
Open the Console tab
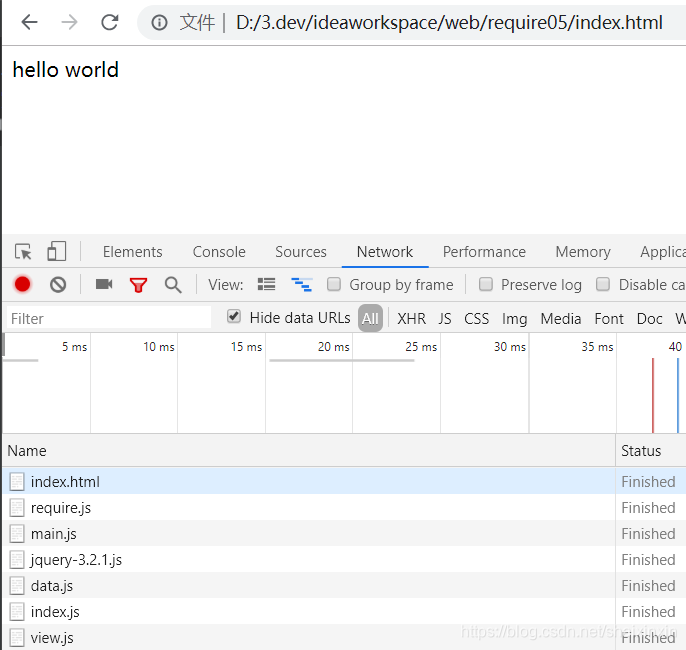(x=219, y=252)
